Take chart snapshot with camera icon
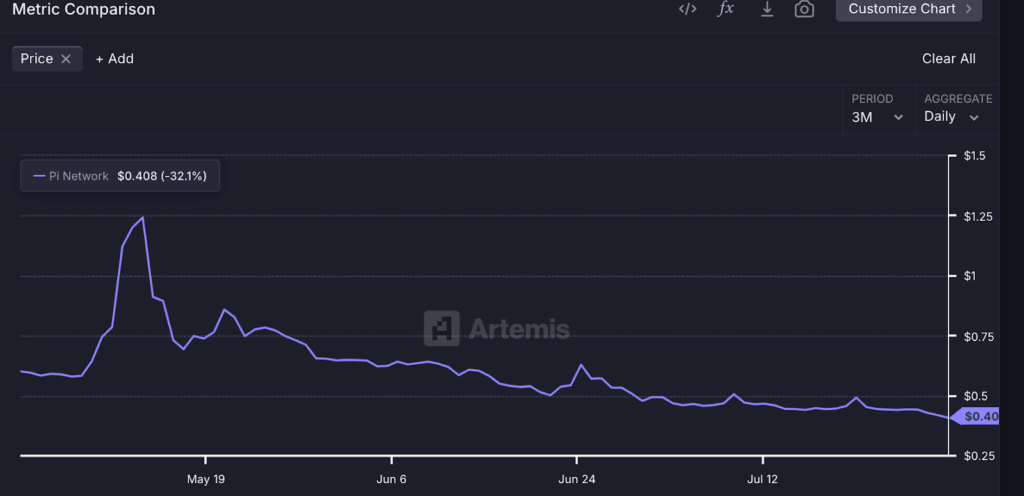The width and height of the screenshot is (1024, 496). [x=804, y=9]
